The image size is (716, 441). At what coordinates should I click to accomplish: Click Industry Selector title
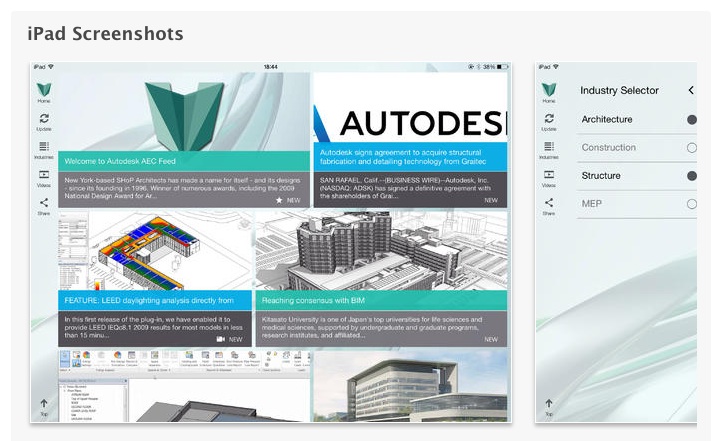619,90
